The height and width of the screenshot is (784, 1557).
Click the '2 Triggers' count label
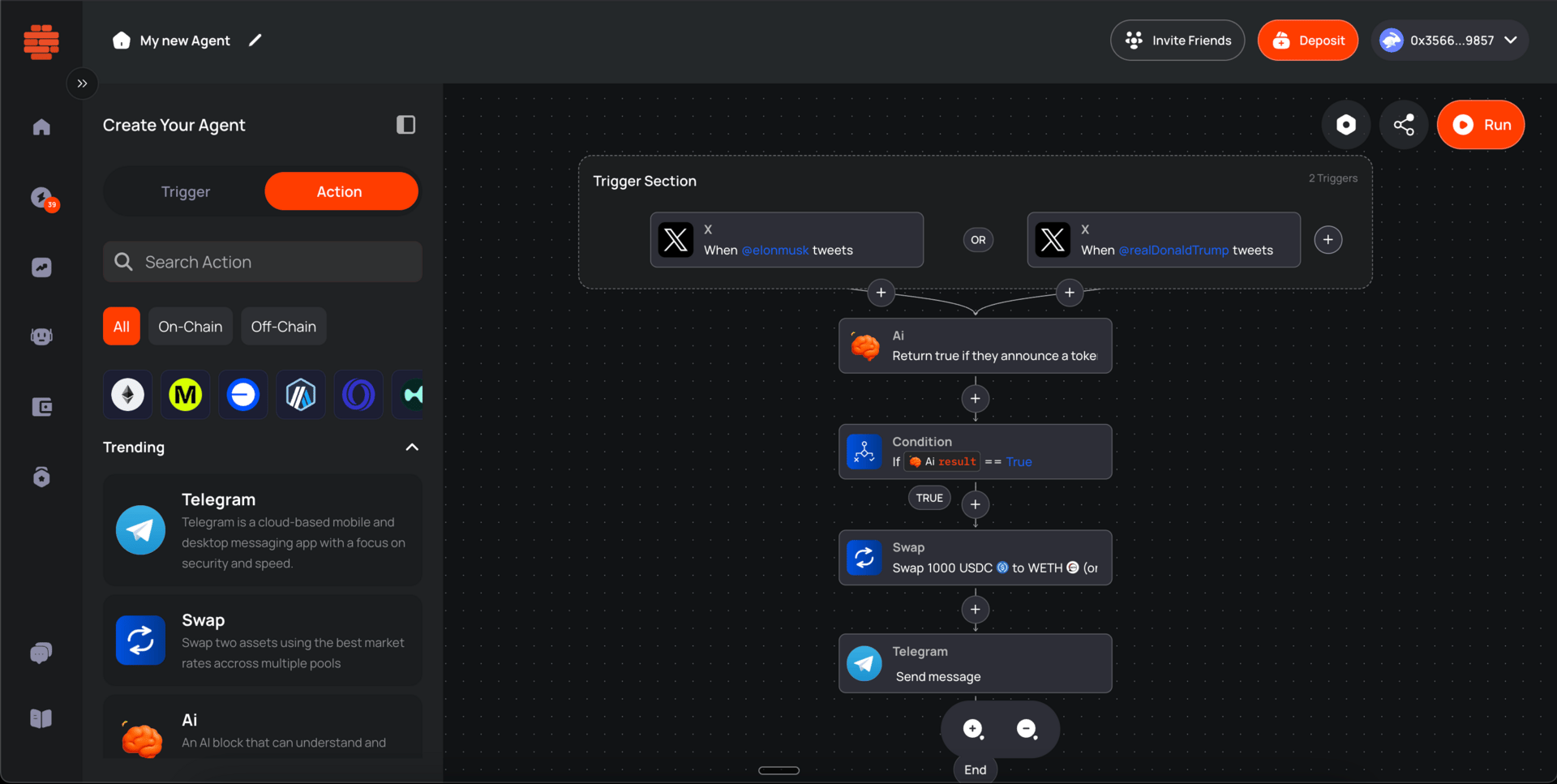pyautogui.click(x=1333, y=178)
